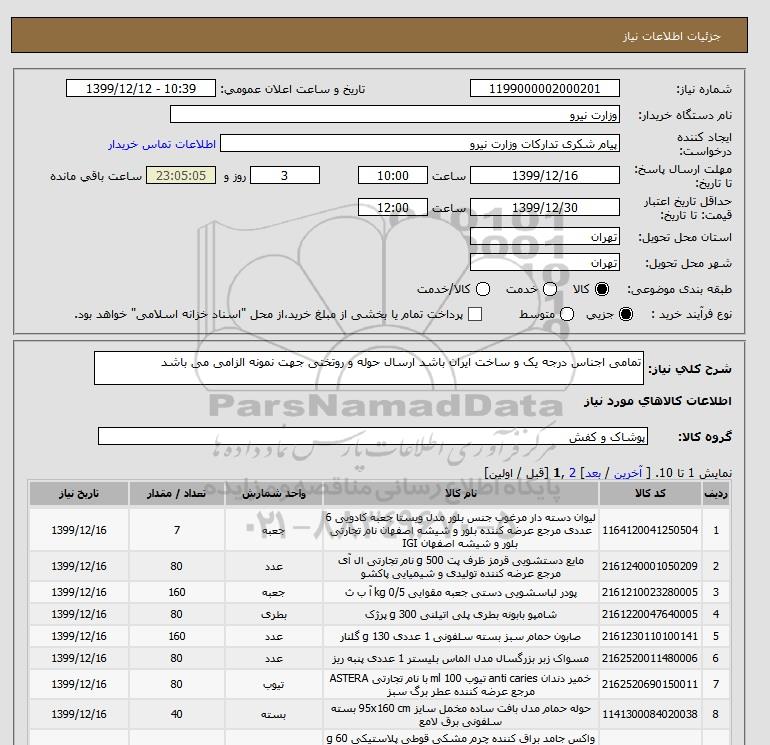Click product code 2161240001050209
Image resolution: width=770 pixels, height=745 pixels.
650,566
